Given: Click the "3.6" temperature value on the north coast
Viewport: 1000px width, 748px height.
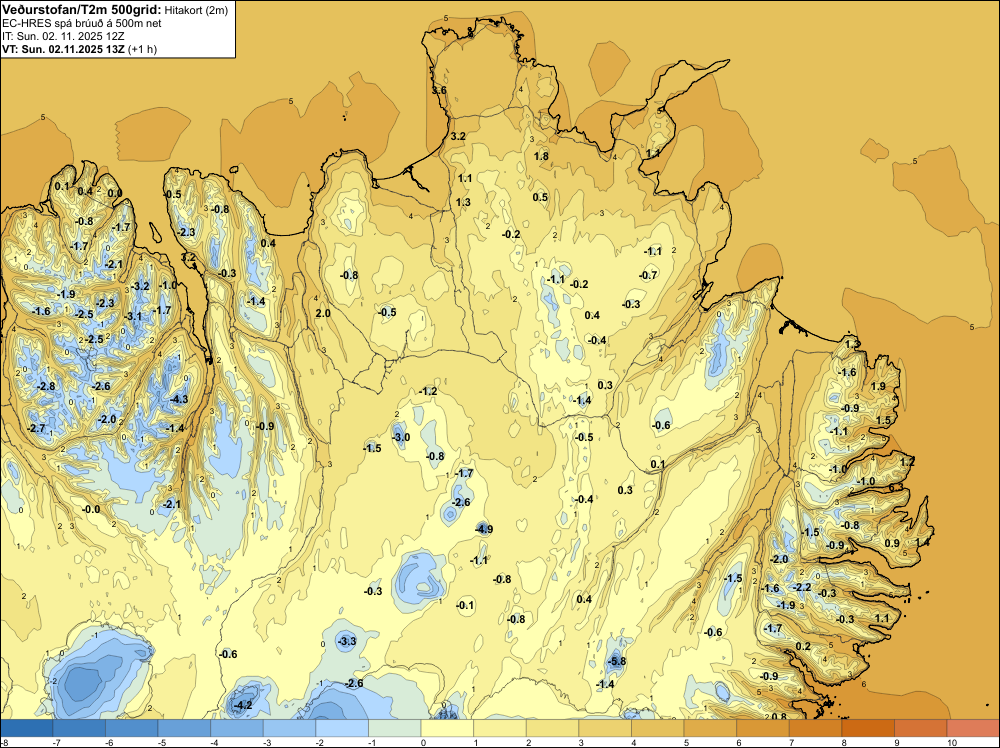Looking at the screenshot, I should [439, 91].
